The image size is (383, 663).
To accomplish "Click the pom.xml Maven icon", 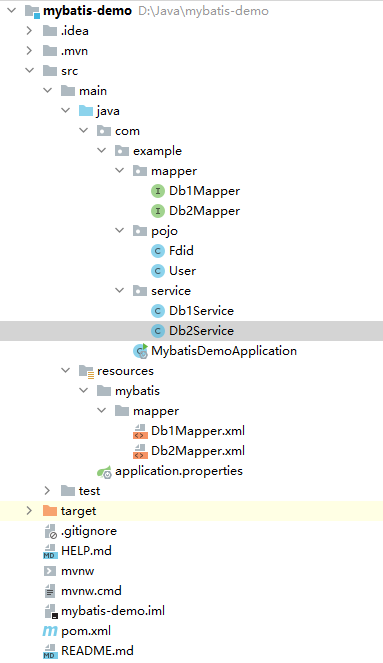I will 50,631.
